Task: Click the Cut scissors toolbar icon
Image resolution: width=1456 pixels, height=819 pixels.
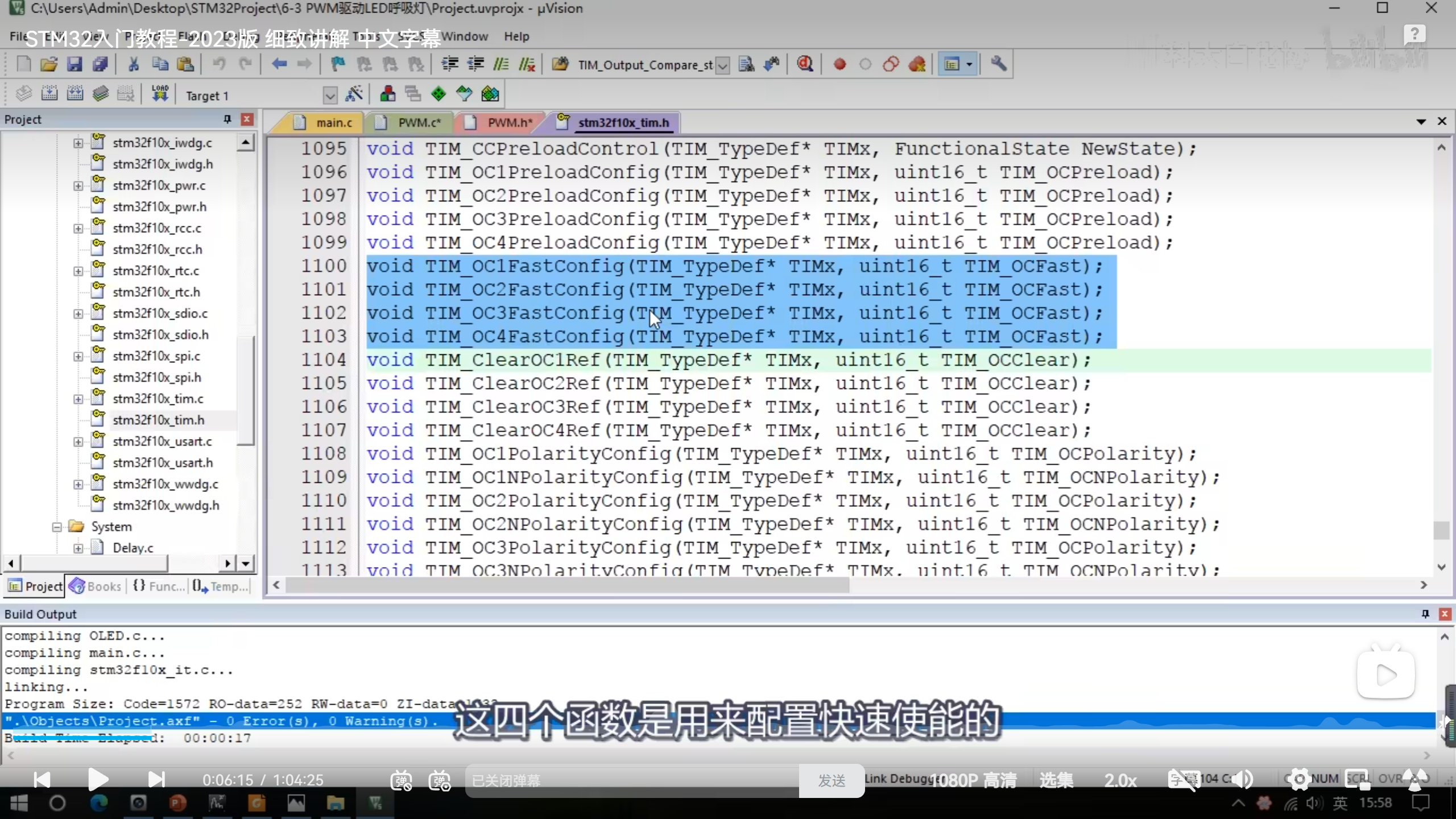Action: click(x=134, y=64)
